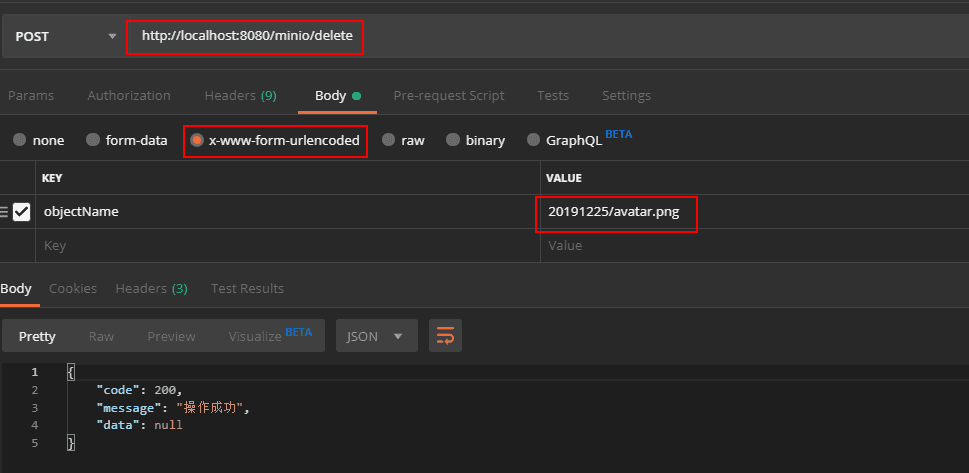
Task: Click the KEY column header
Action: (x=52, y=178)
